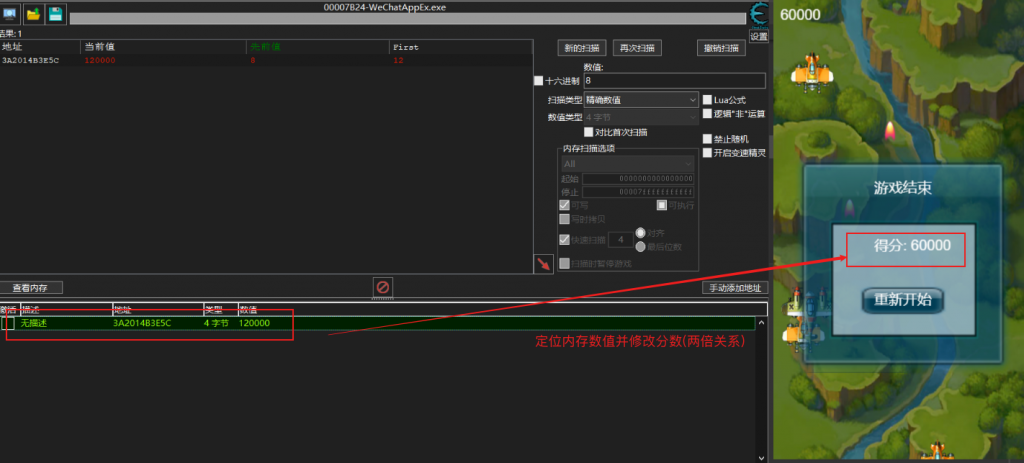This screenshot has width=1024, height=463.
Task: Click 先前值 column header
Action: (318, 47)
